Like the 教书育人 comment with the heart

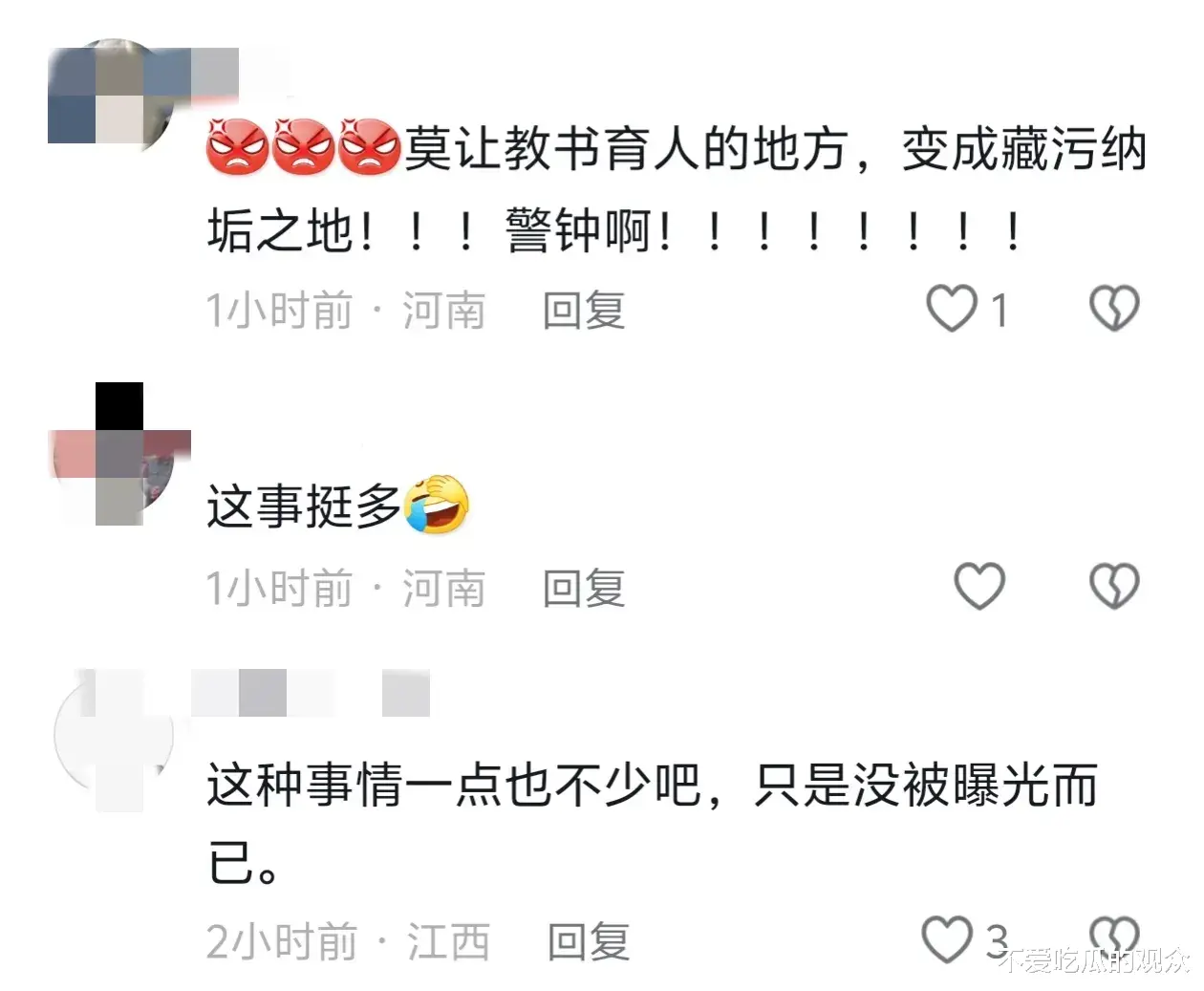(952, 309)
